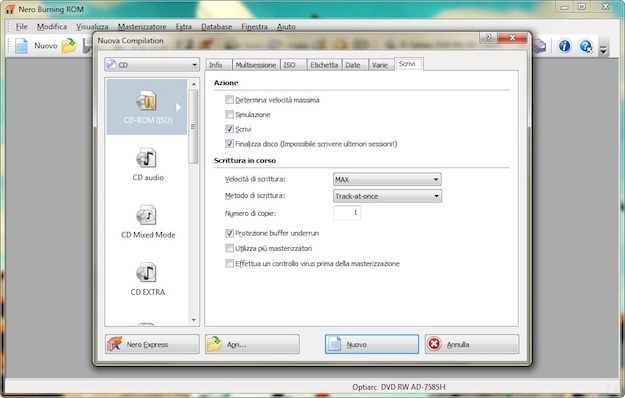Open the Finestra menu
Screen dimensions: 625x398
pyautogui.click(x=254, y=27)
